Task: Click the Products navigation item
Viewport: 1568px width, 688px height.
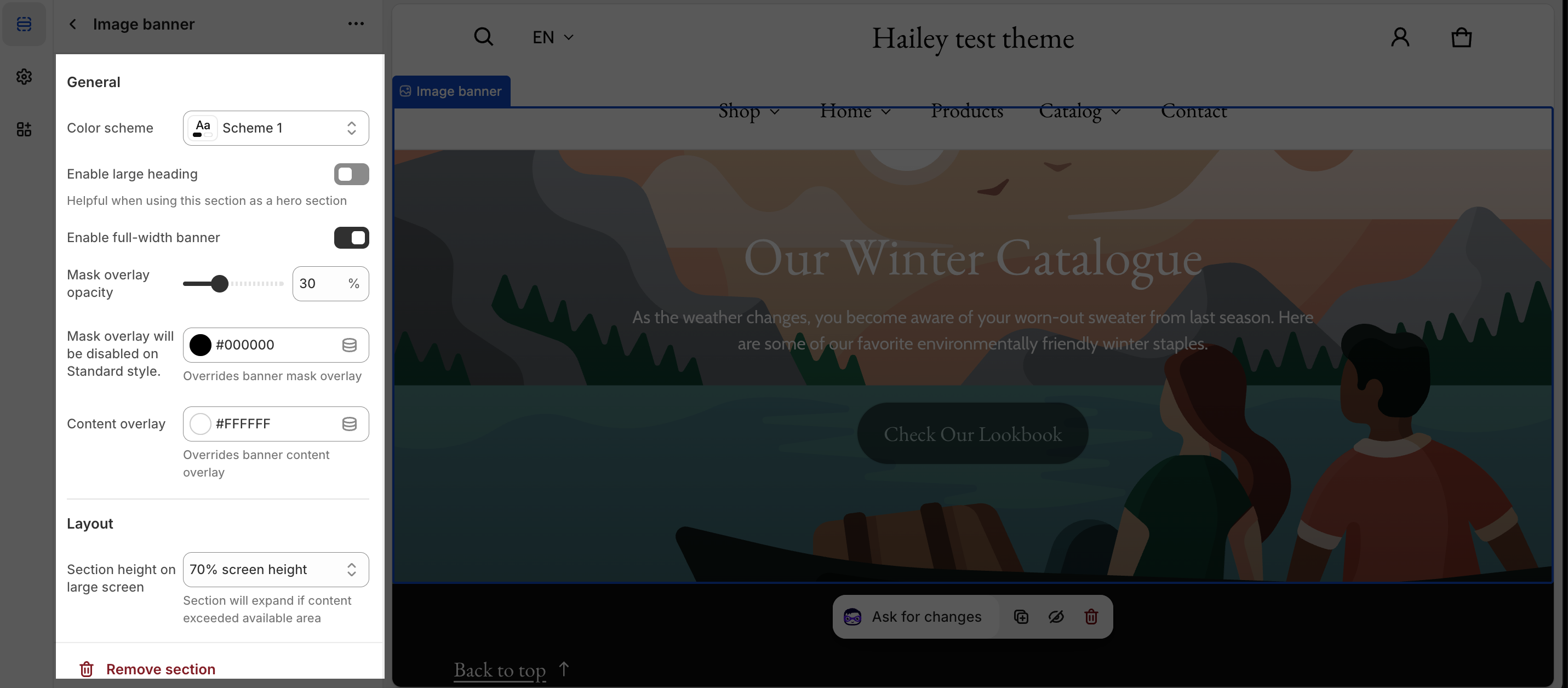Action: tap(966, 111)
